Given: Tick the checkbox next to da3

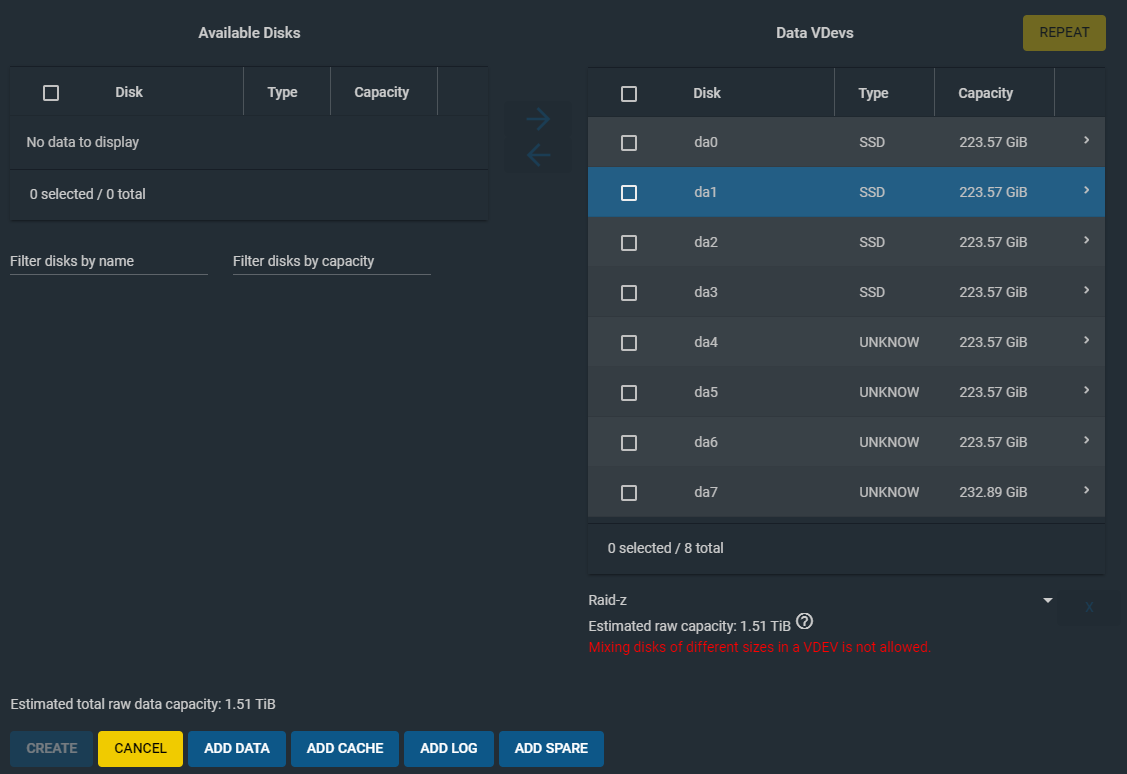Looking at the screenshot, I should tap(629, 293).
